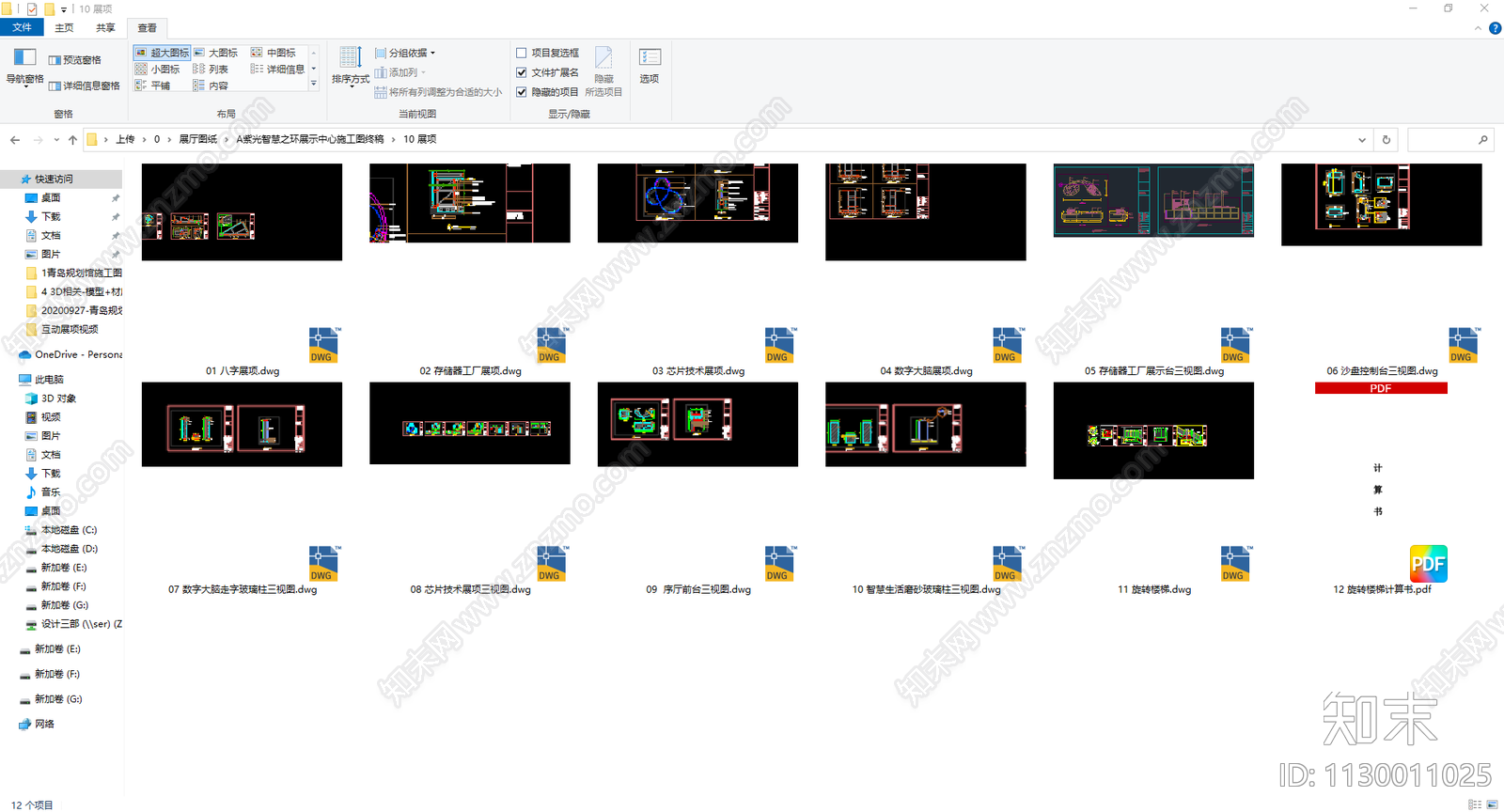Open address bar history dropdown
This screenshot has height=812, width=1504.
pyautogui.click(x=1362, y=140)
